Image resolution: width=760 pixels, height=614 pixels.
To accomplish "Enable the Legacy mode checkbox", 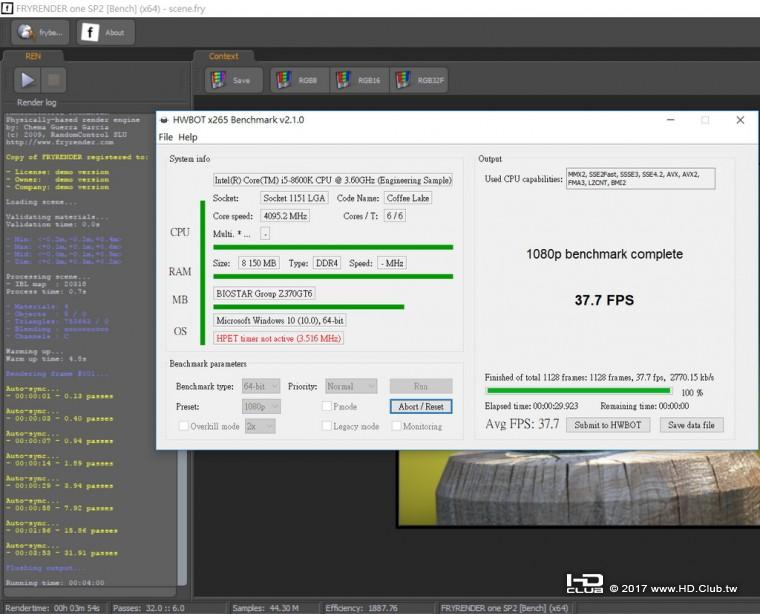I will pos(327,426).
